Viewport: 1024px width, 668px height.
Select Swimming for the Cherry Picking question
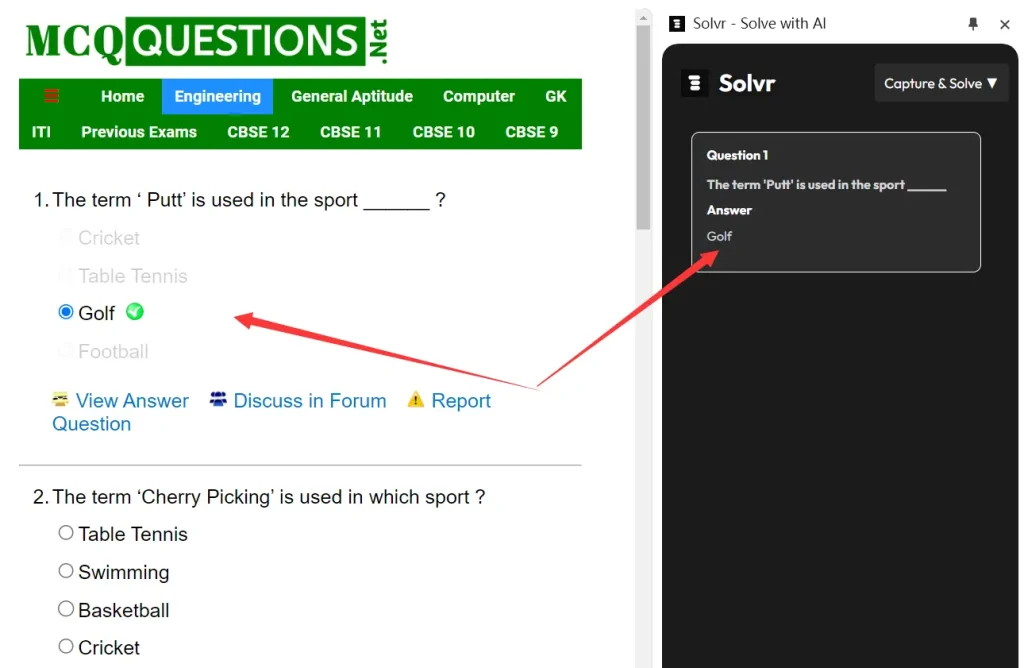click(65, 571)
